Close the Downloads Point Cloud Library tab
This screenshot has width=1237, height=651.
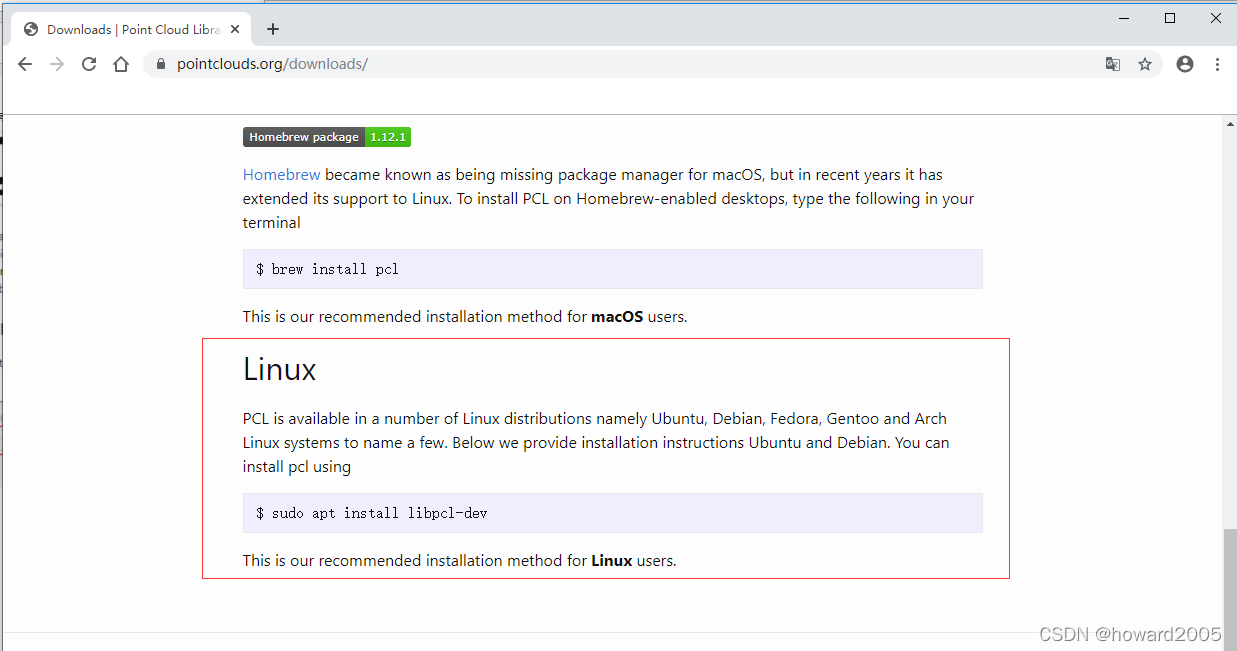tap(237, 29)
